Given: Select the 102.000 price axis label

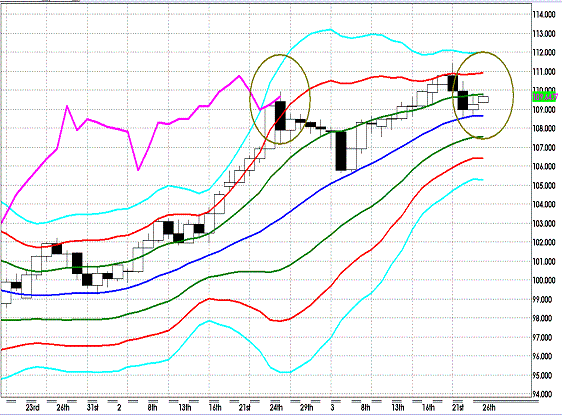Looking at the screenshot, I should [x=544, y=242].
